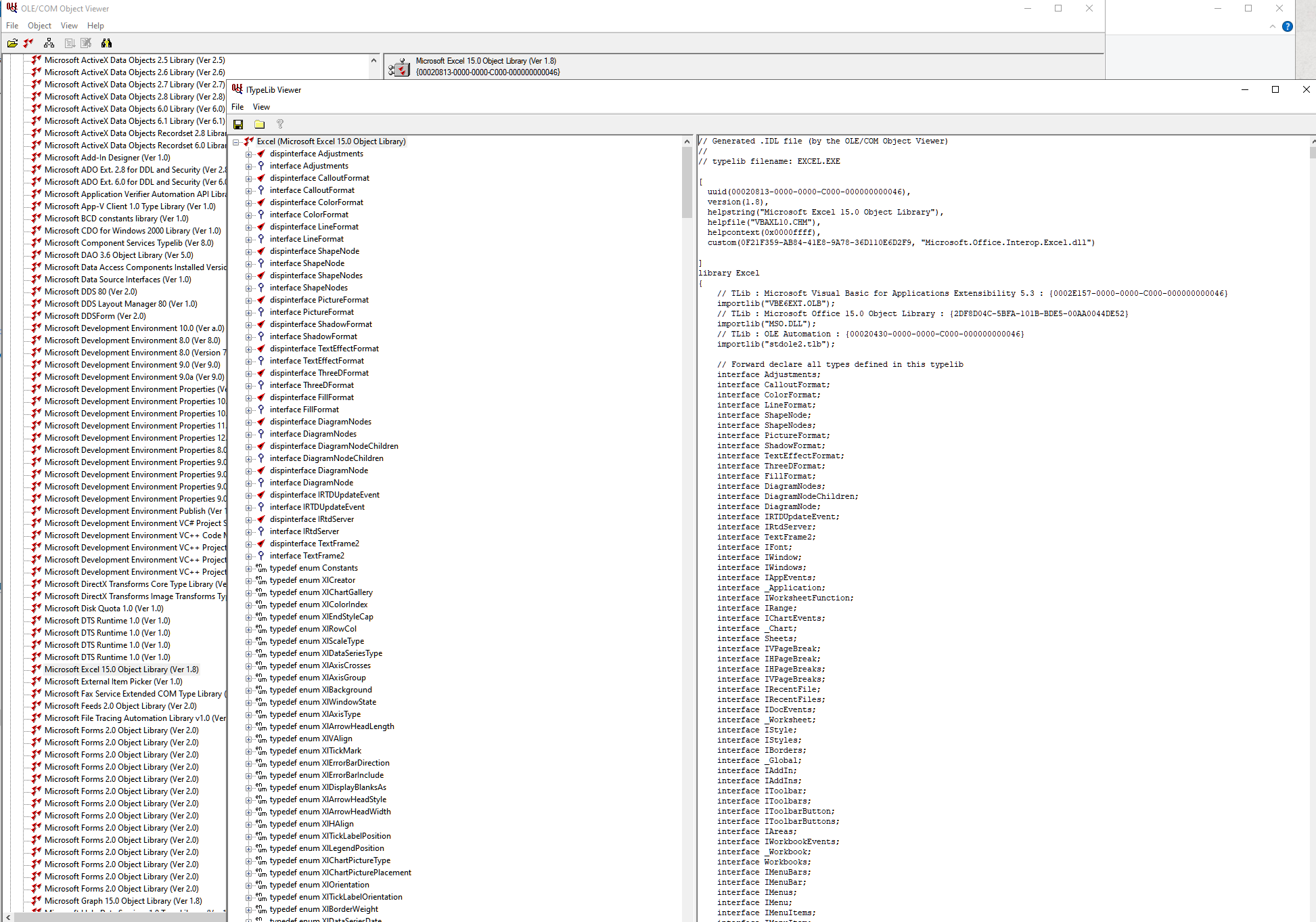Click the icon beside interface FillFormat

tap(261, 410)
